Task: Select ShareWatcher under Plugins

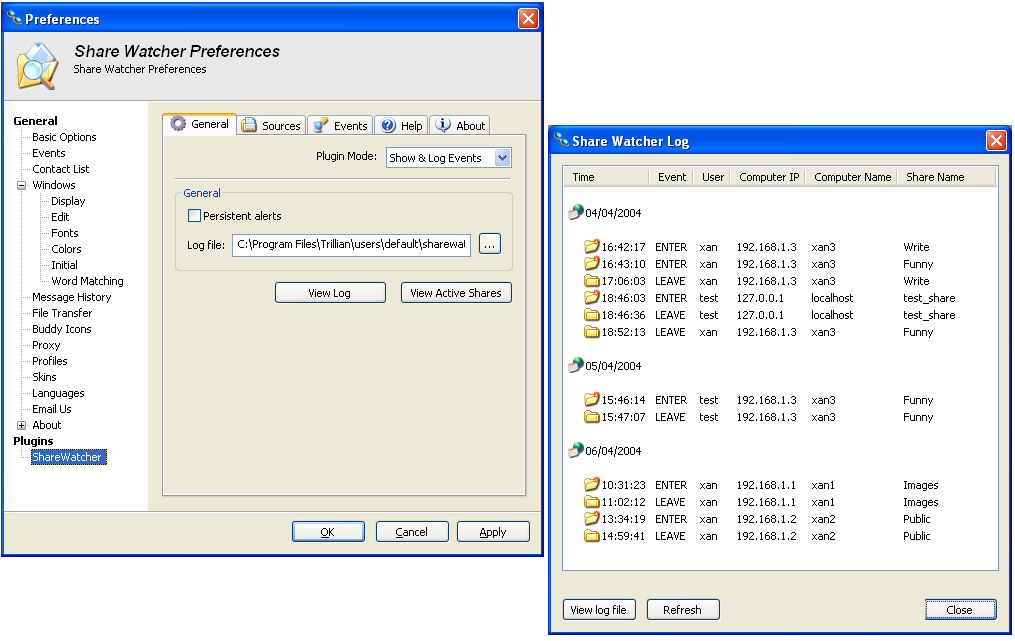Action: (x=69, y=457)
